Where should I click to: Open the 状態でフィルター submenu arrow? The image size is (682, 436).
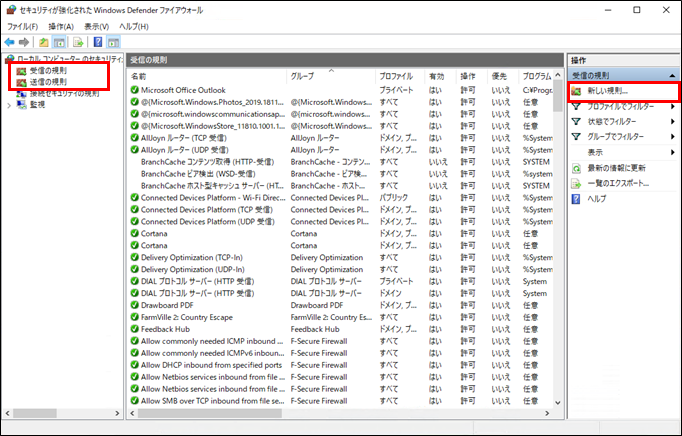(671, 121)
